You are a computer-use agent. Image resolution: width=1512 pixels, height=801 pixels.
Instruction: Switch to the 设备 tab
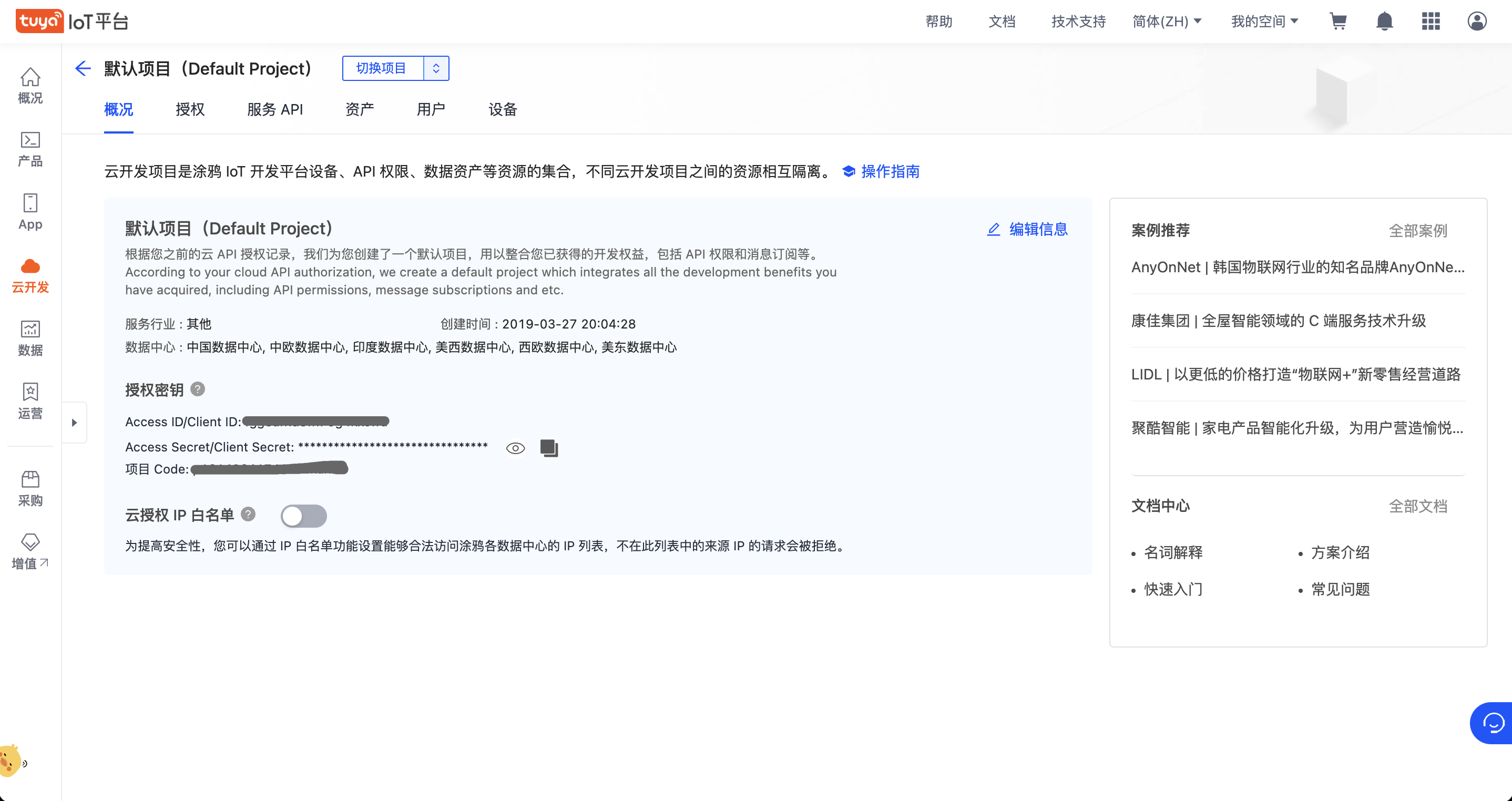click(x=503, y=109)
